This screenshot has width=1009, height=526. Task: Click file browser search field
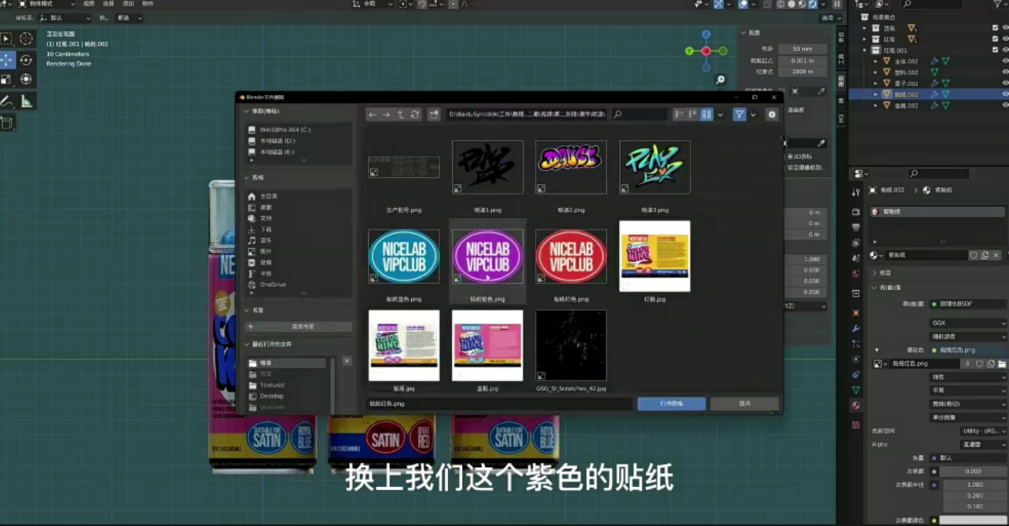click(639, 115)
